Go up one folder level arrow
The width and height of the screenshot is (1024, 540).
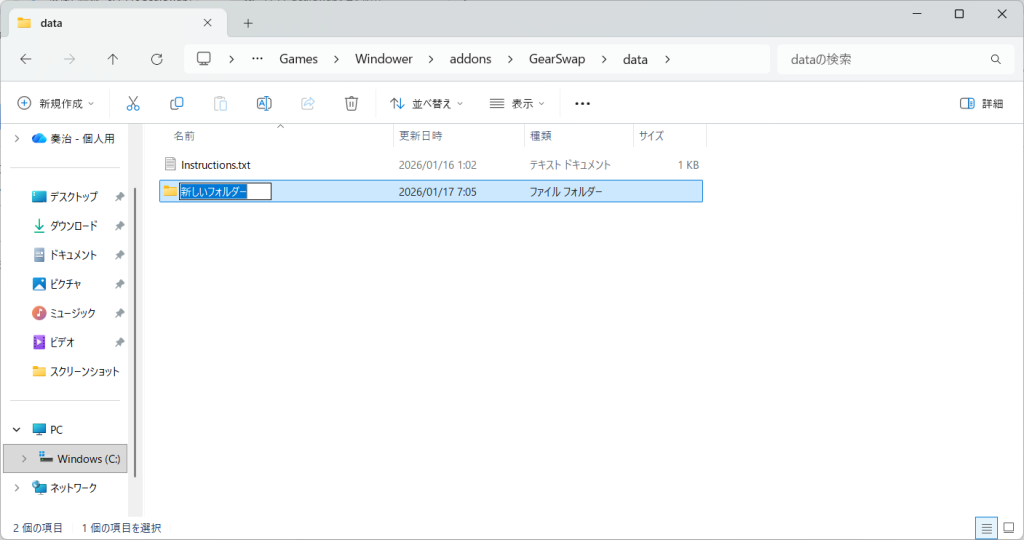[113, 59]
